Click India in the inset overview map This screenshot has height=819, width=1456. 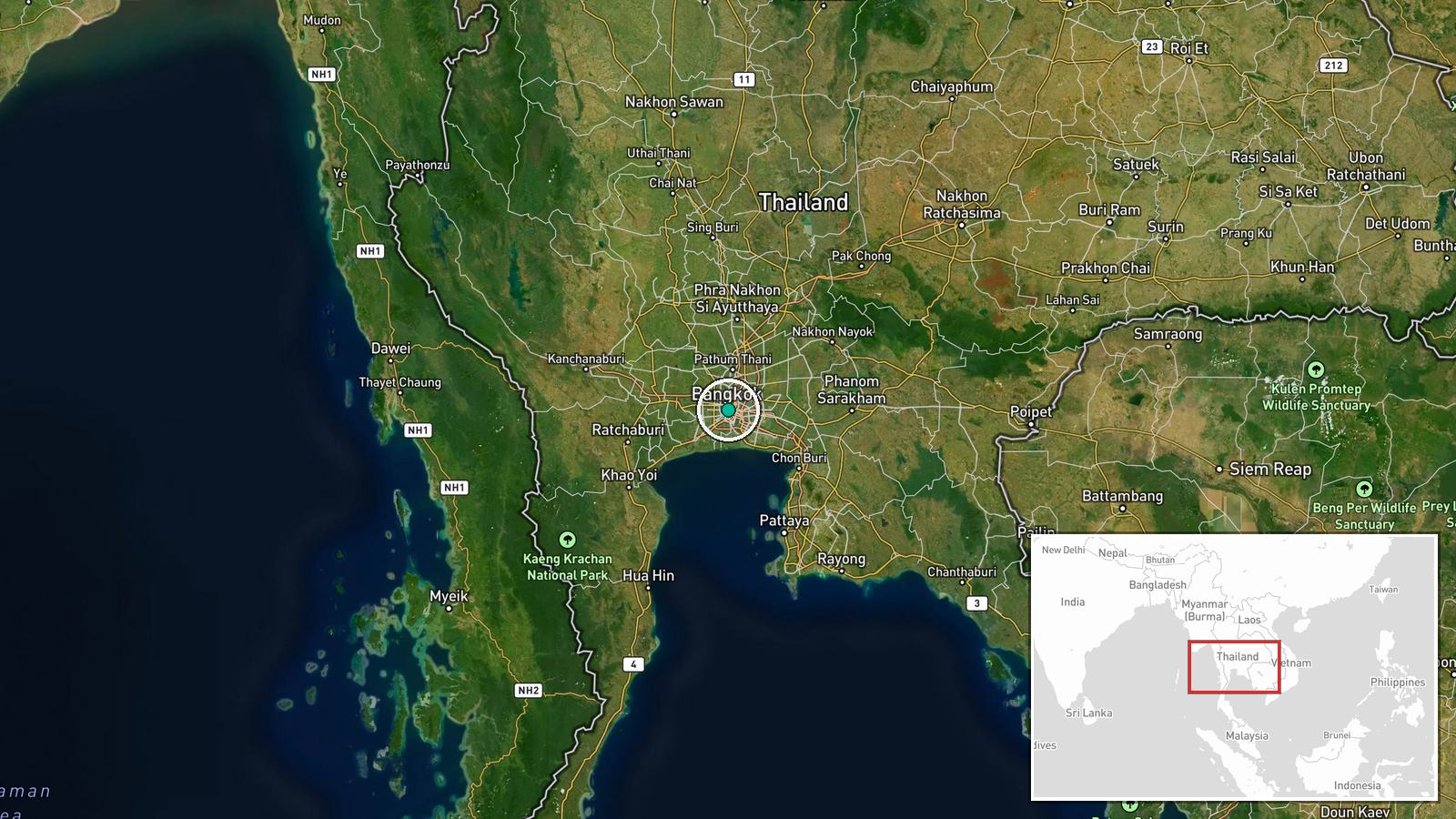tap(1073, 602)
